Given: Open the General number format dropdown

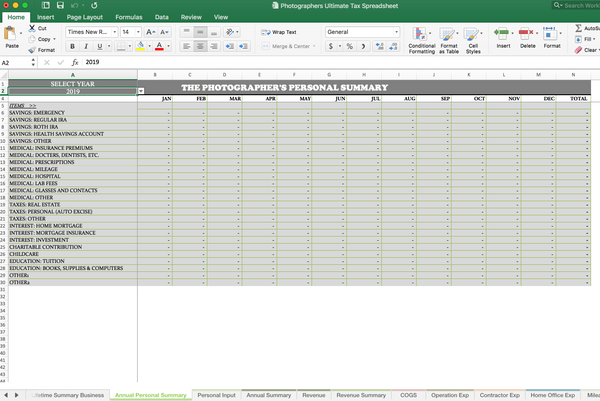Looking at the screenshot, I should pos(396,32).
